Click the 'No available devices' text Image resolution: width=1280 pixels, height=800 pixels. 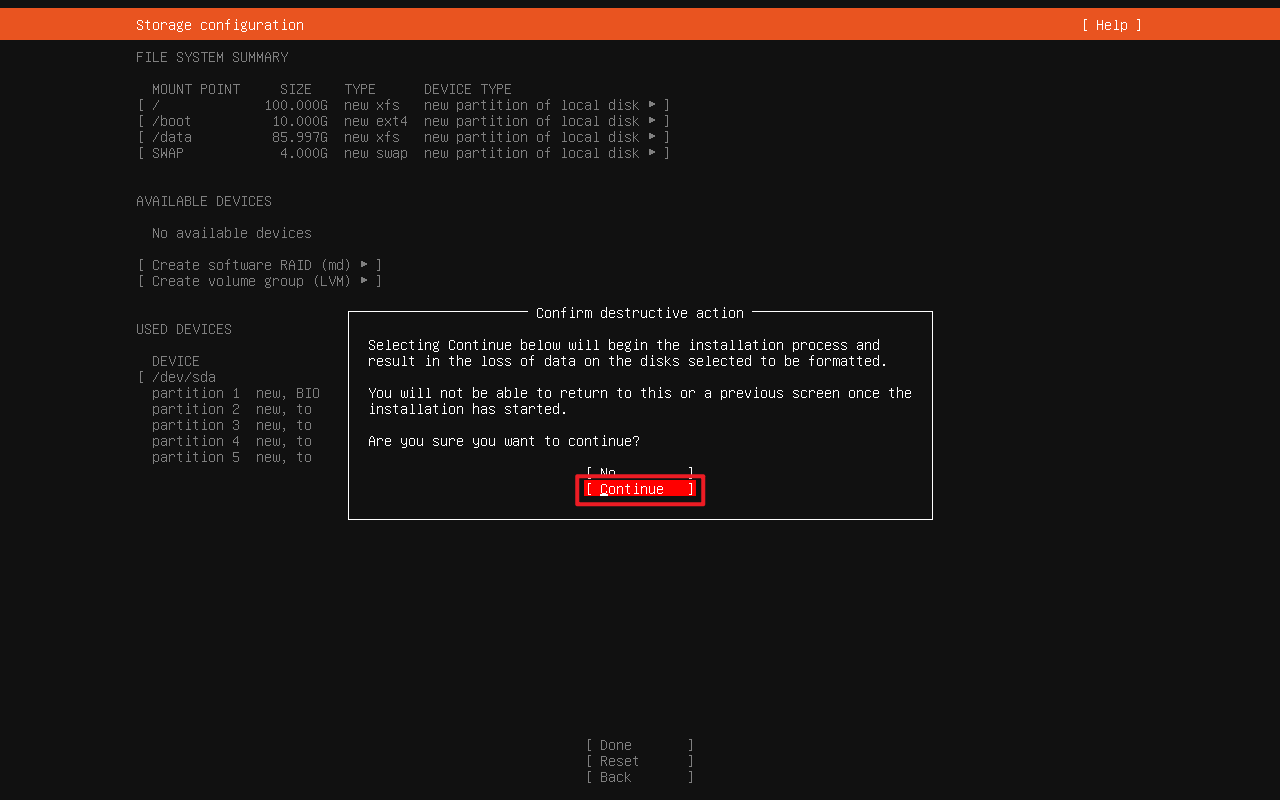pyautogui.click(x=232, y=233)
